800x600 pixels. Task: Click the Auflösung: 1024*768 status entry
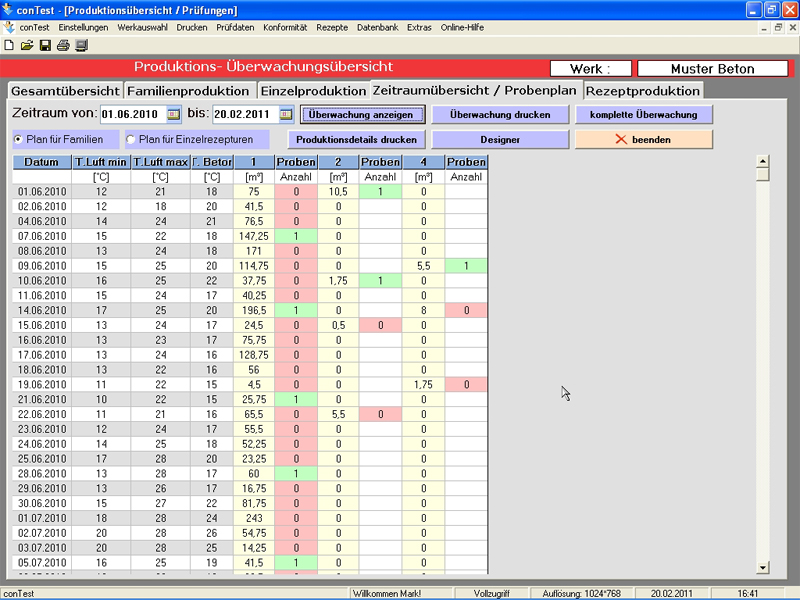(582, 593)
